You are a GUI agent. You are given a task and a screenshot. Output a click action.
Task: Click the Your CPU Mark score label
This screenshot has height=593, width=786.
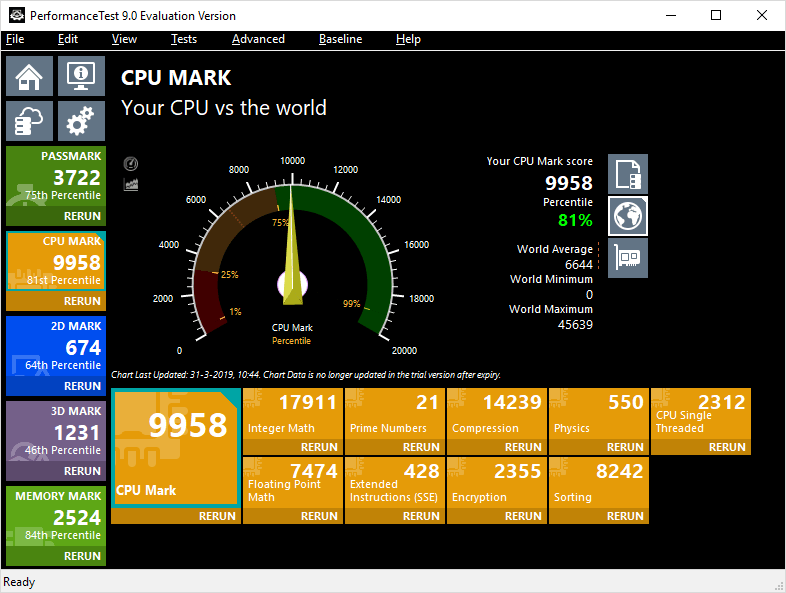pos(539,161)
